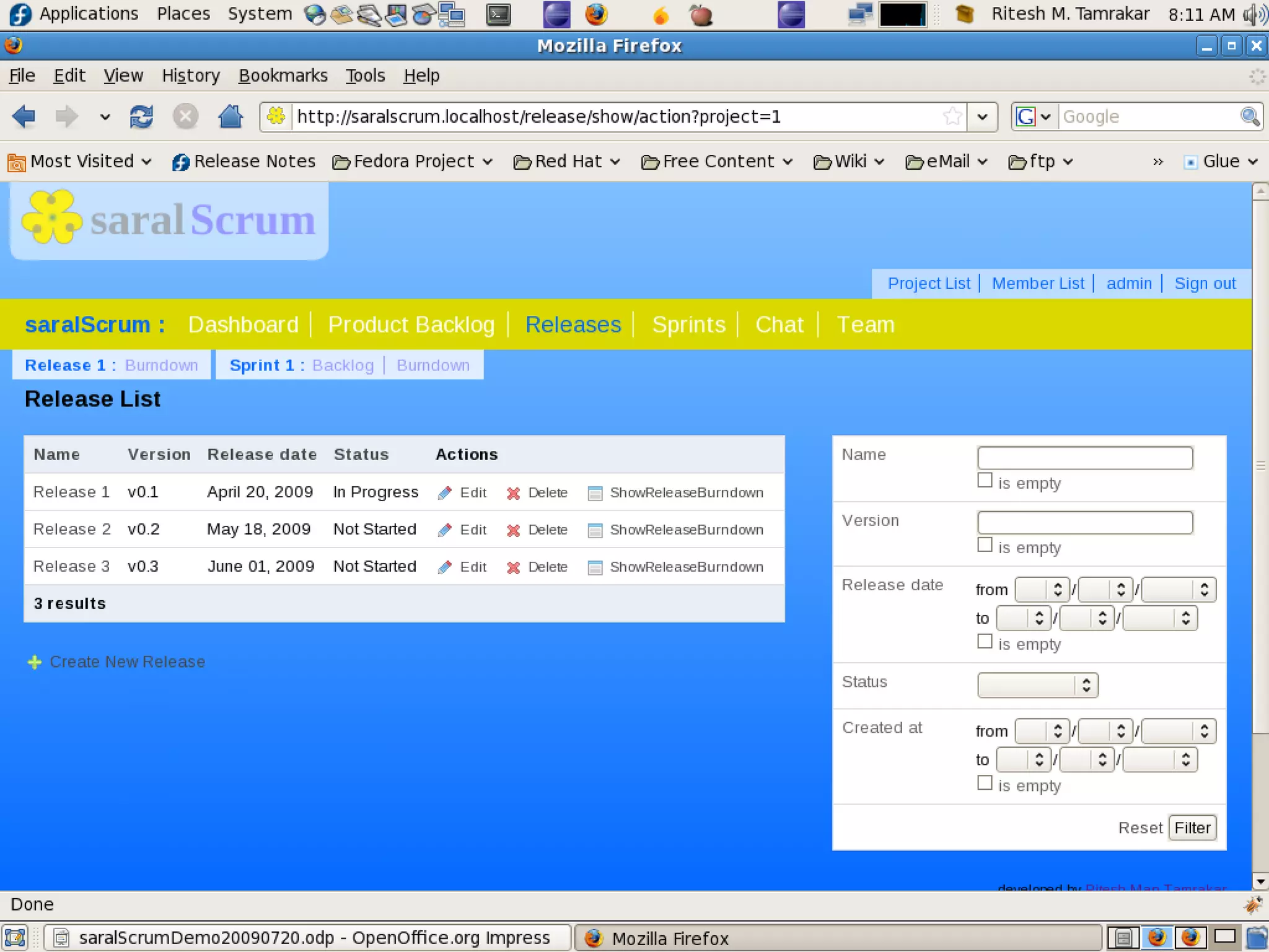Tick Created at 'is empty' checkbox

pos(984,782)
